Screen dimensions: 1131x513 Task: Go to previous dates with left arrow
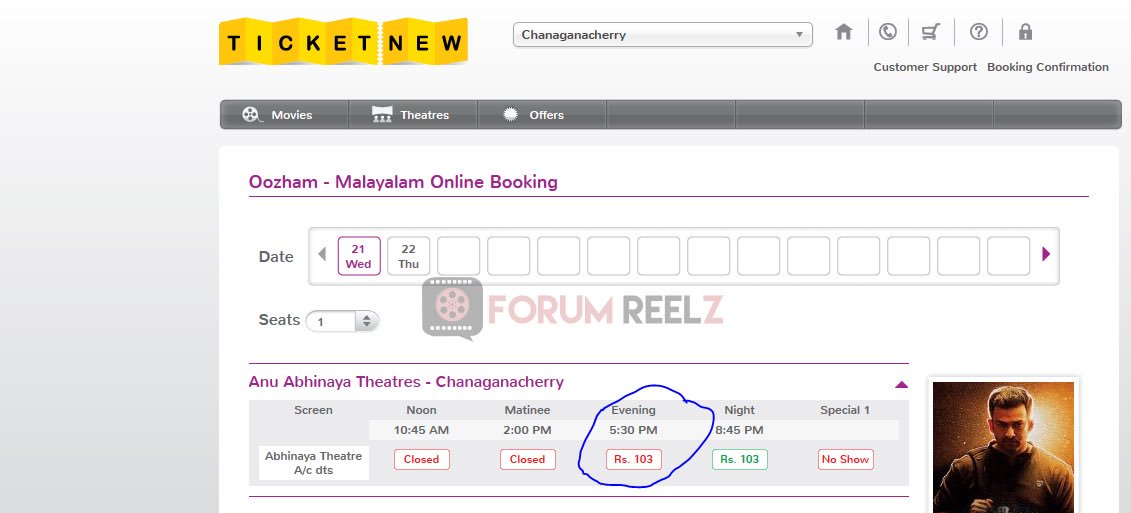[322, 254]
